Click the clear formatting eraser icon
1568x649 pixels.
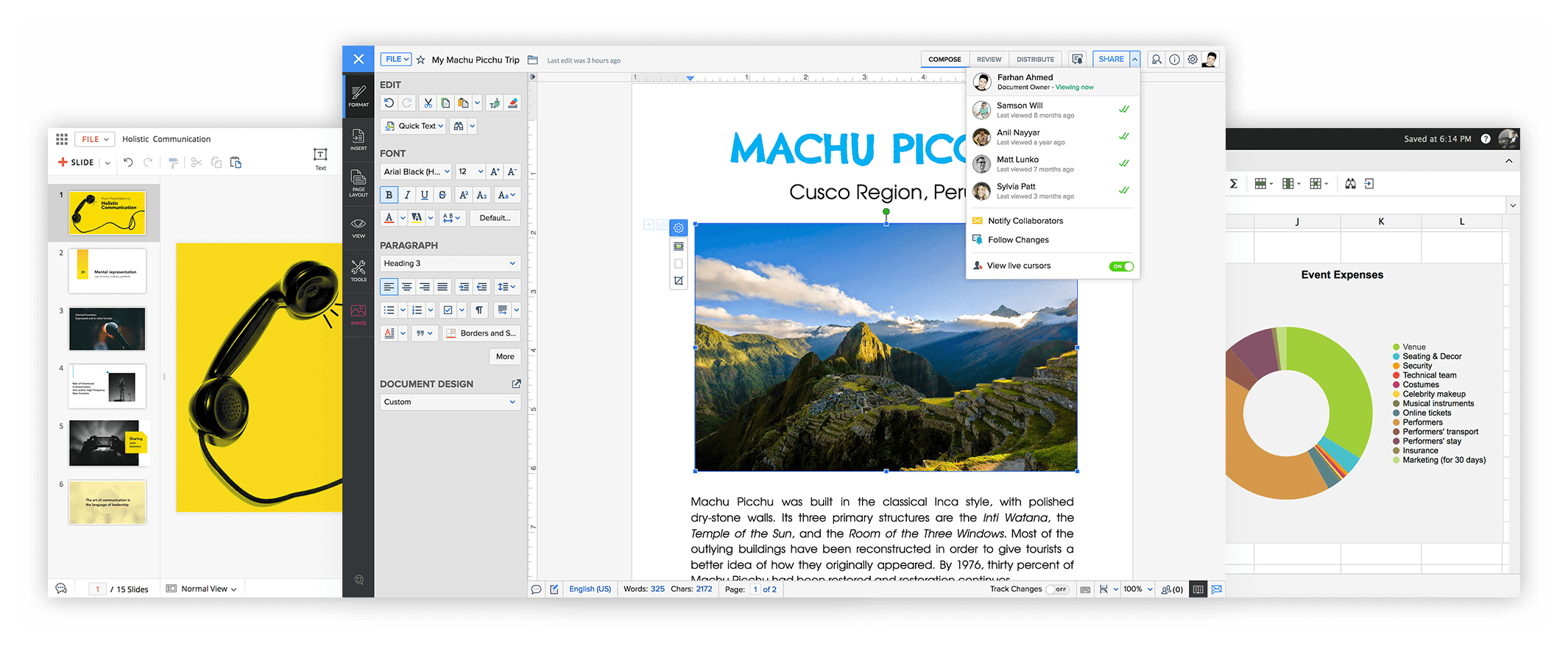coord(513,103)
